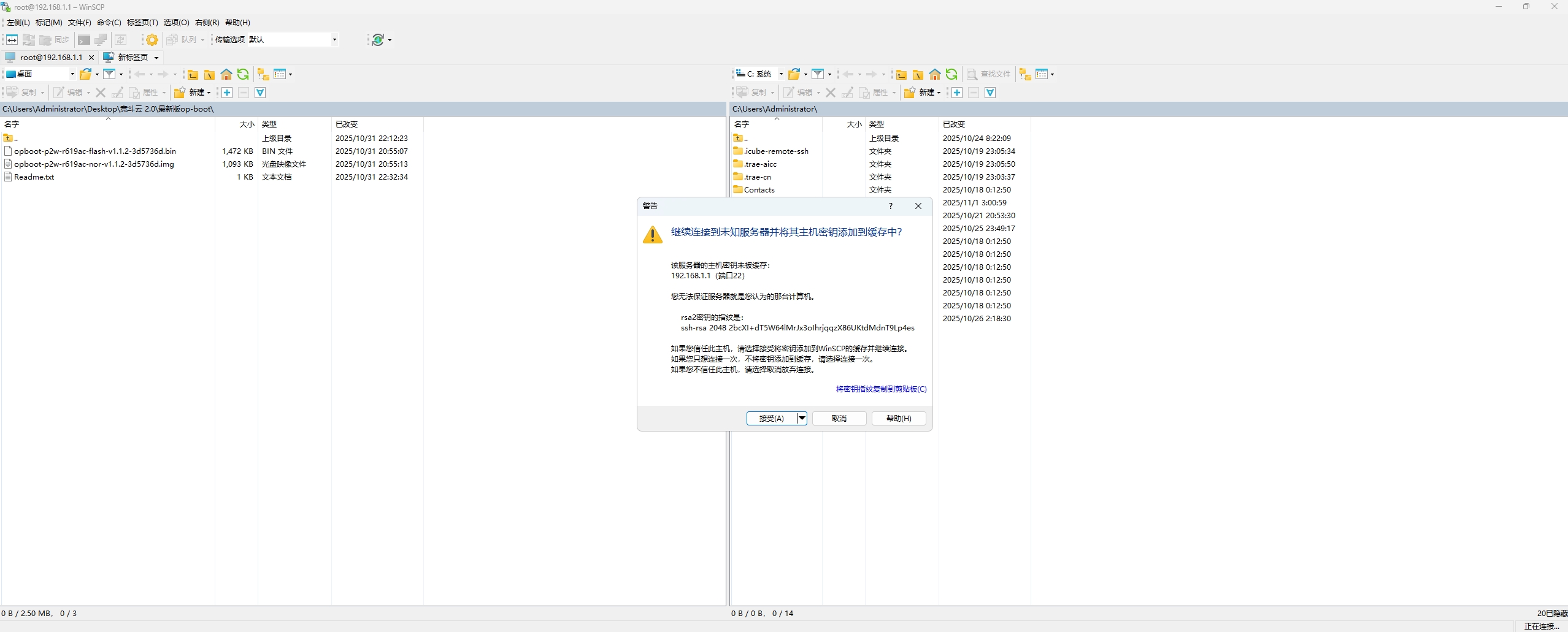The width and height of the screenshot is (1568, 632).
Task: Switch to the 新标签页 tab
Action: 132,57
